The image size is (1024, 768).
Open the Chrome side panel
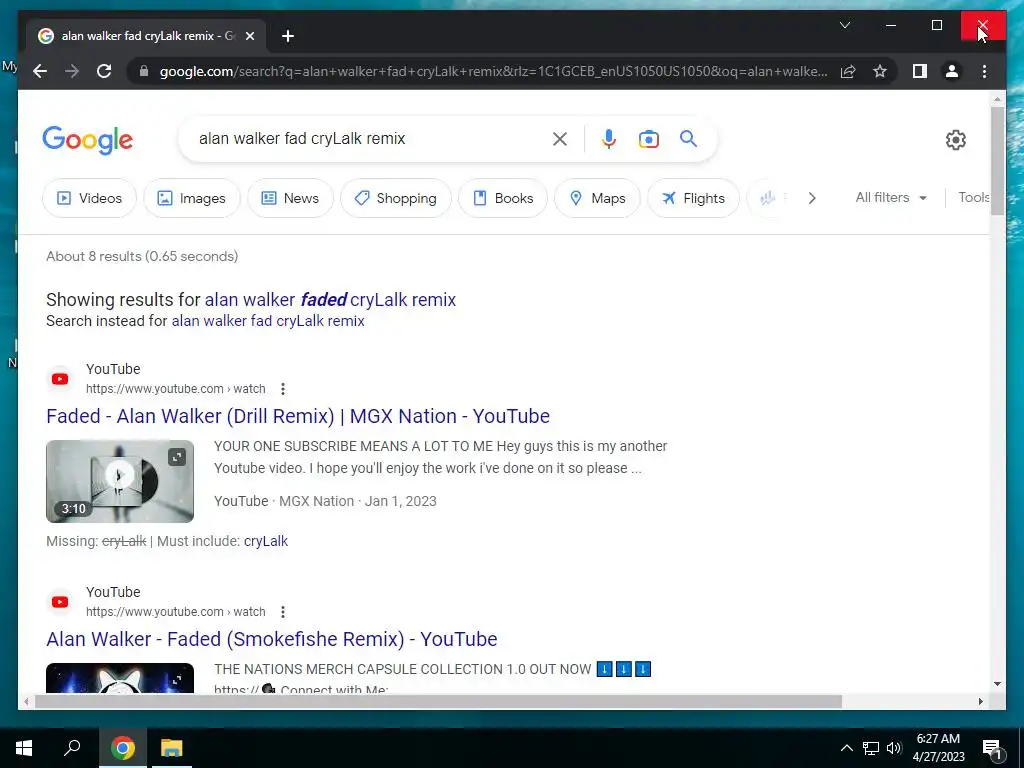920,71
